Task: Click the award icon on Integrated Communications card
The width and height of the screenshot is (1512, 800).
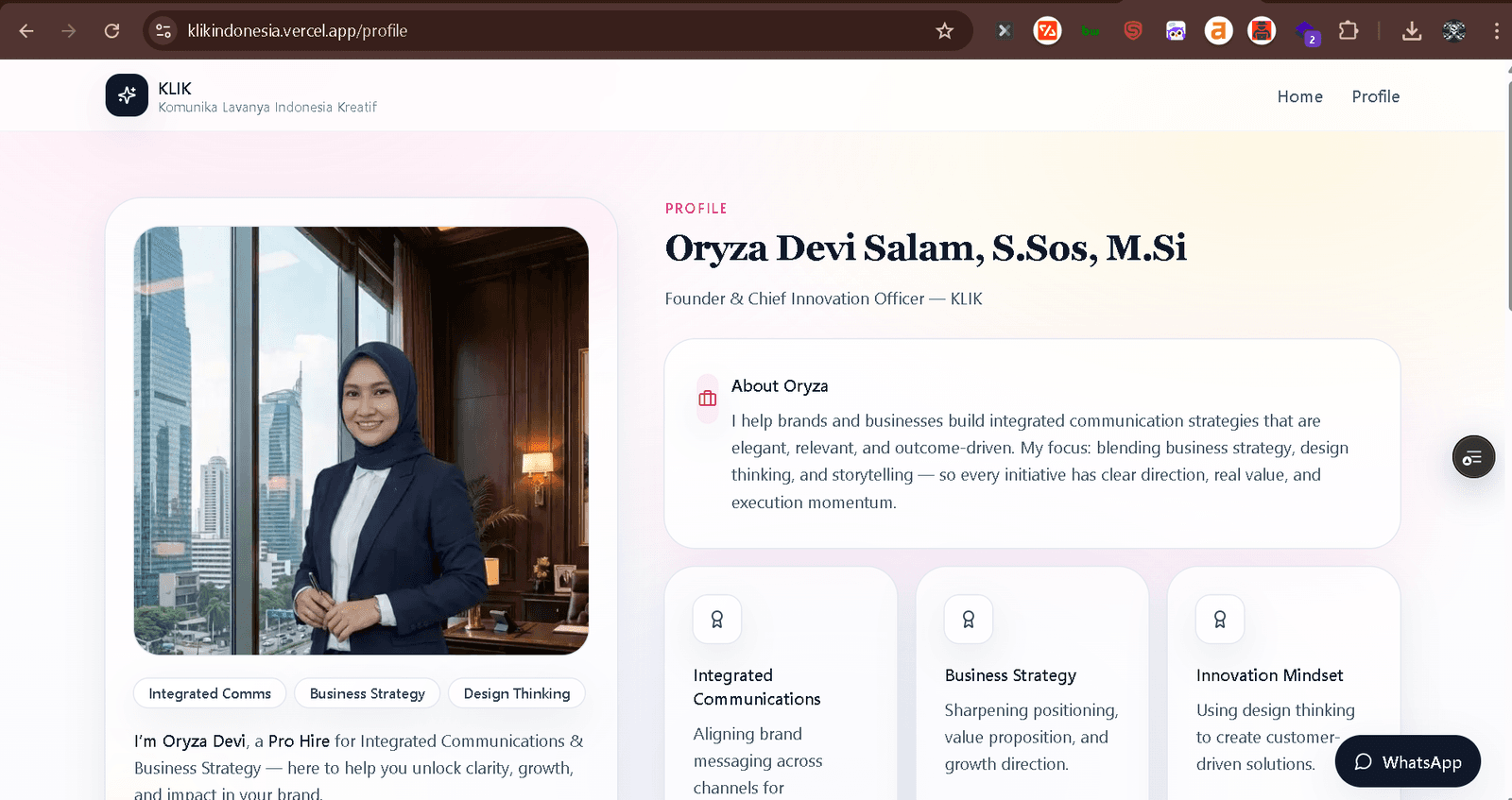Action: pos(717,620)
